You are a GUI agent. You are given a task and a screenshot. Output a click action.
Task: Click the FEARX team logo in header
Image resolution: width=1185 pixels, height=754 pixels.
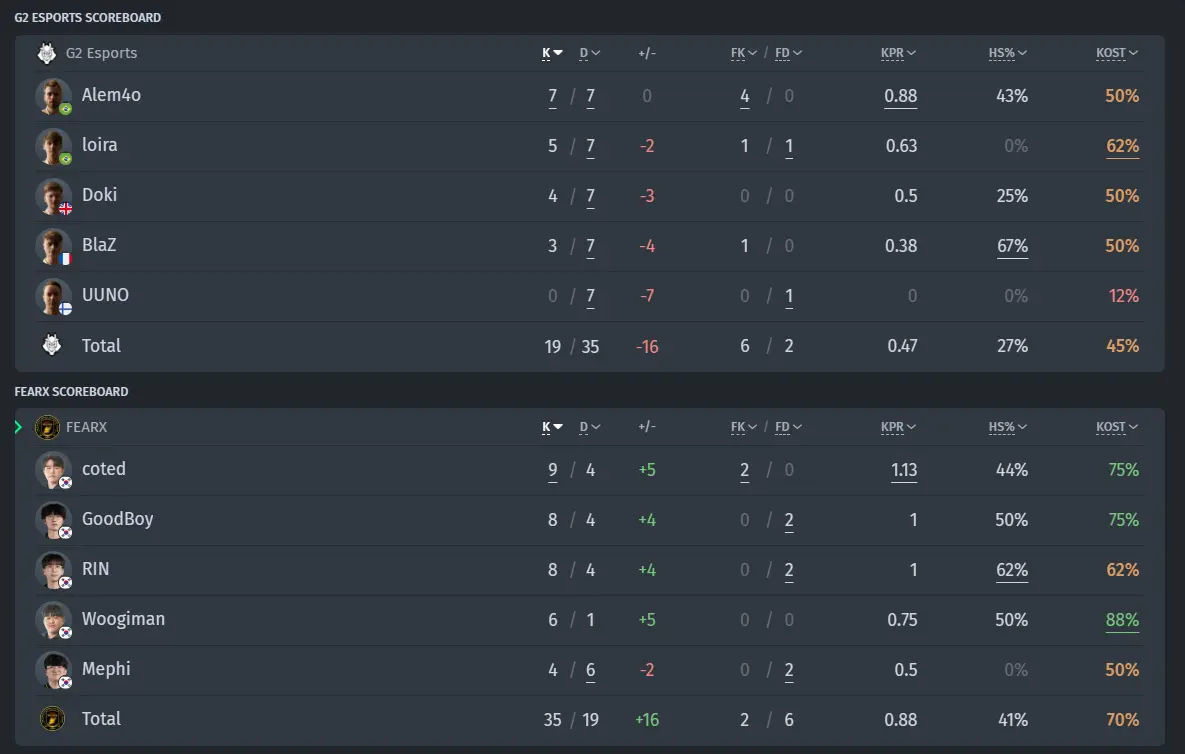(47, 427)
